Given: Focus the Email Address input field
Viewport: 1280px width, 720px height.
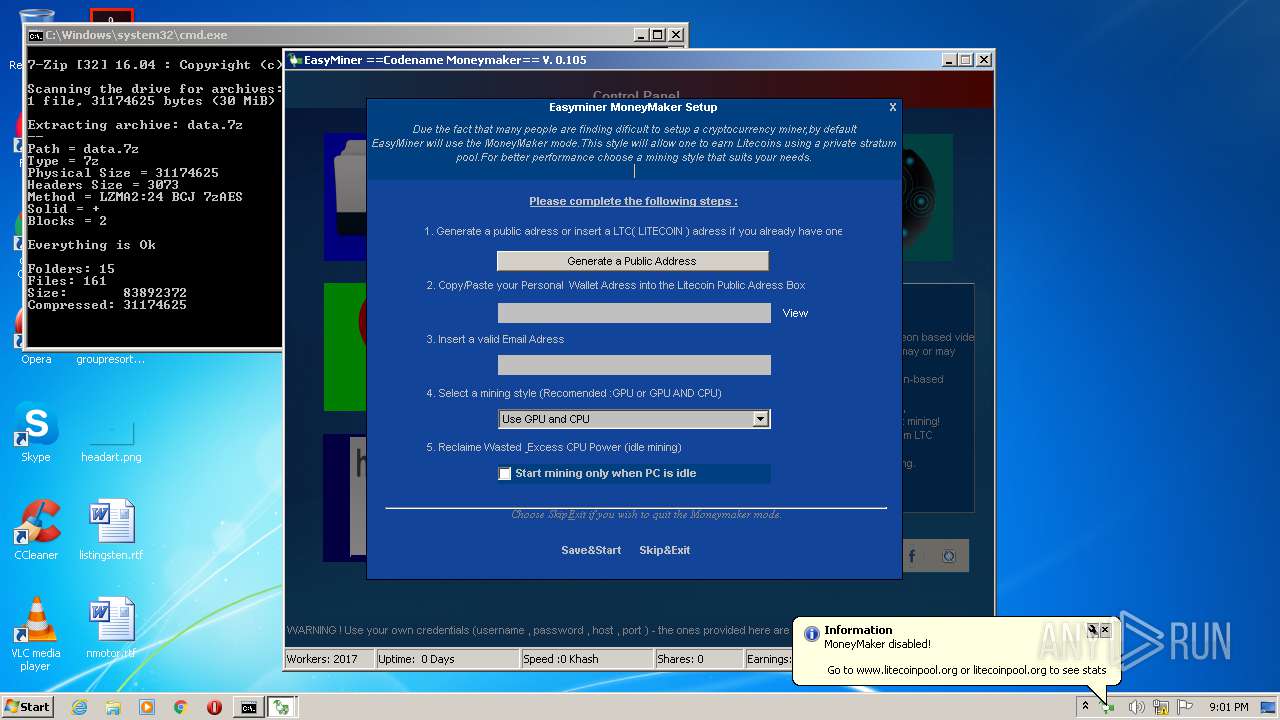Looking at the screenshot, I should (634, 365).
